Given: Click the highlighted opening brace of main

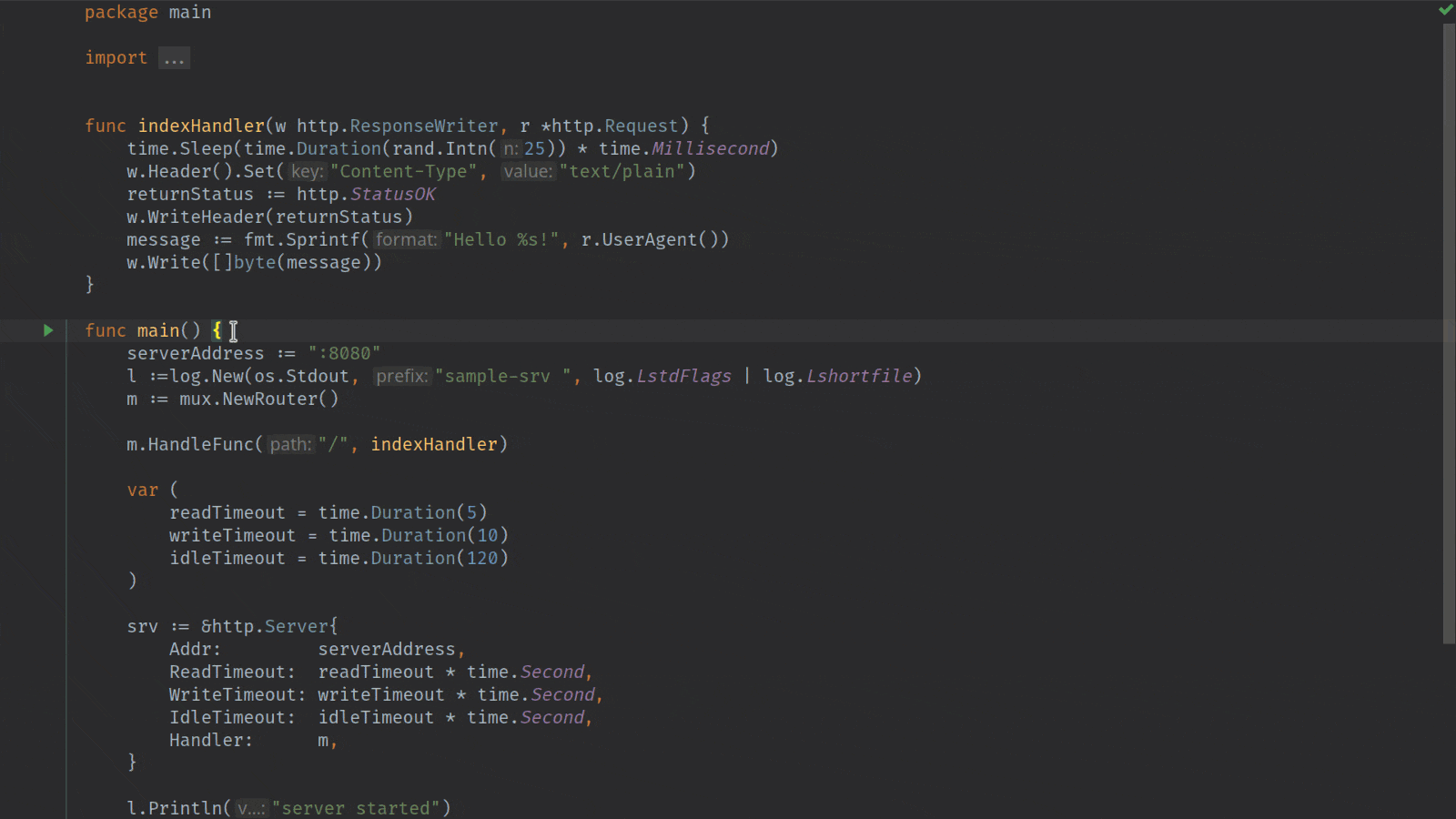Looking at the screenshot, I should click(217, 330).
